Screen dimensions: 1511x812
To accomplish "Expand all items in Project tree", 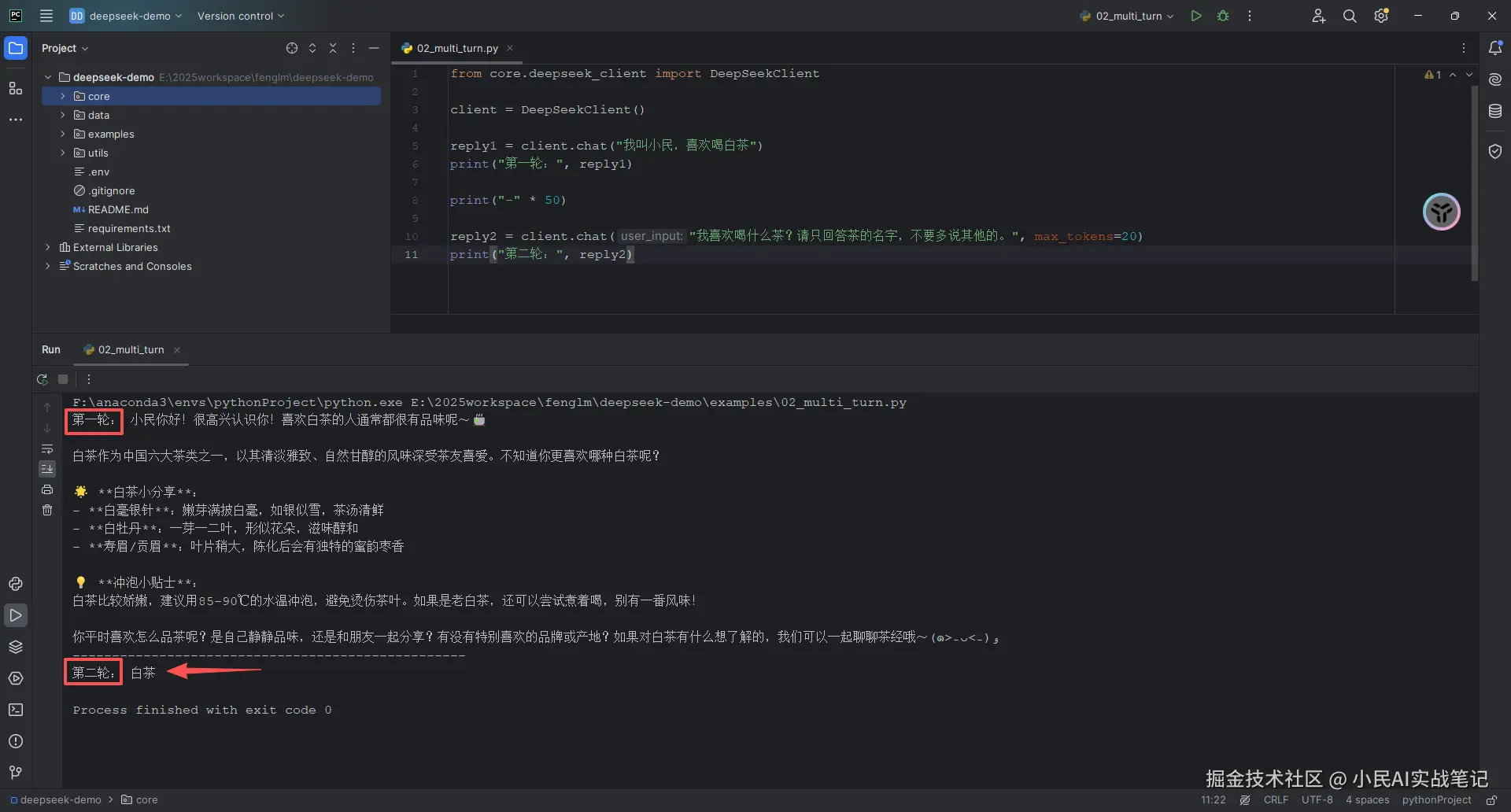I will (x=312, y=48).
